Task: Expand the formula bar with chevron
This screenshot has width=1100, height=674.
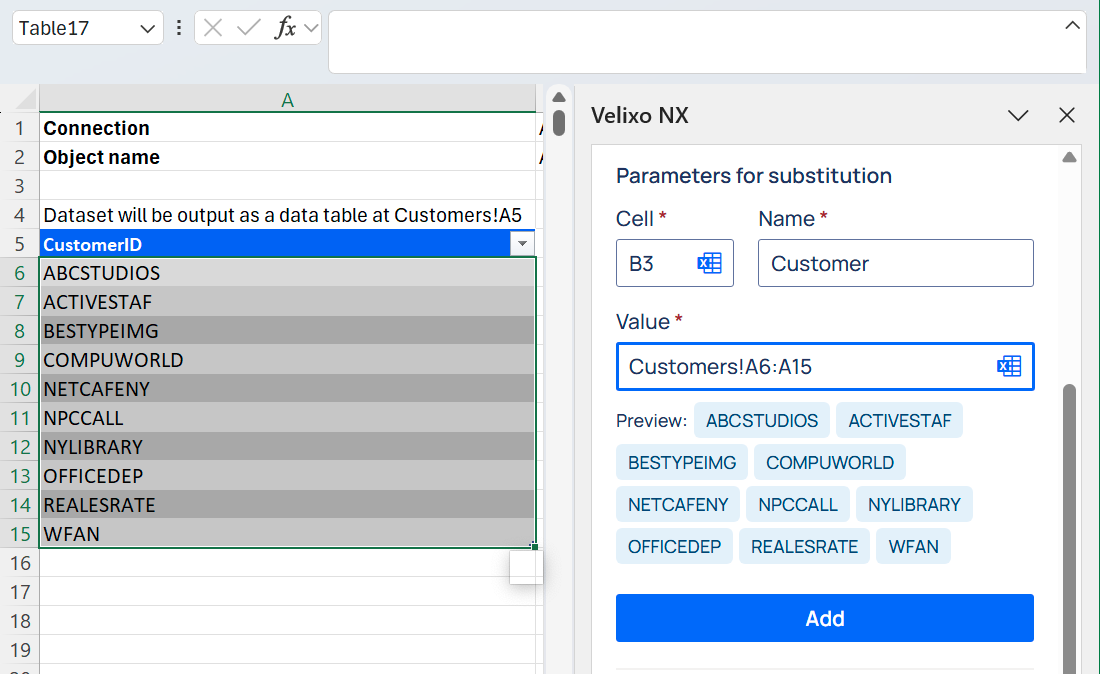Action: coord(1073,26)
